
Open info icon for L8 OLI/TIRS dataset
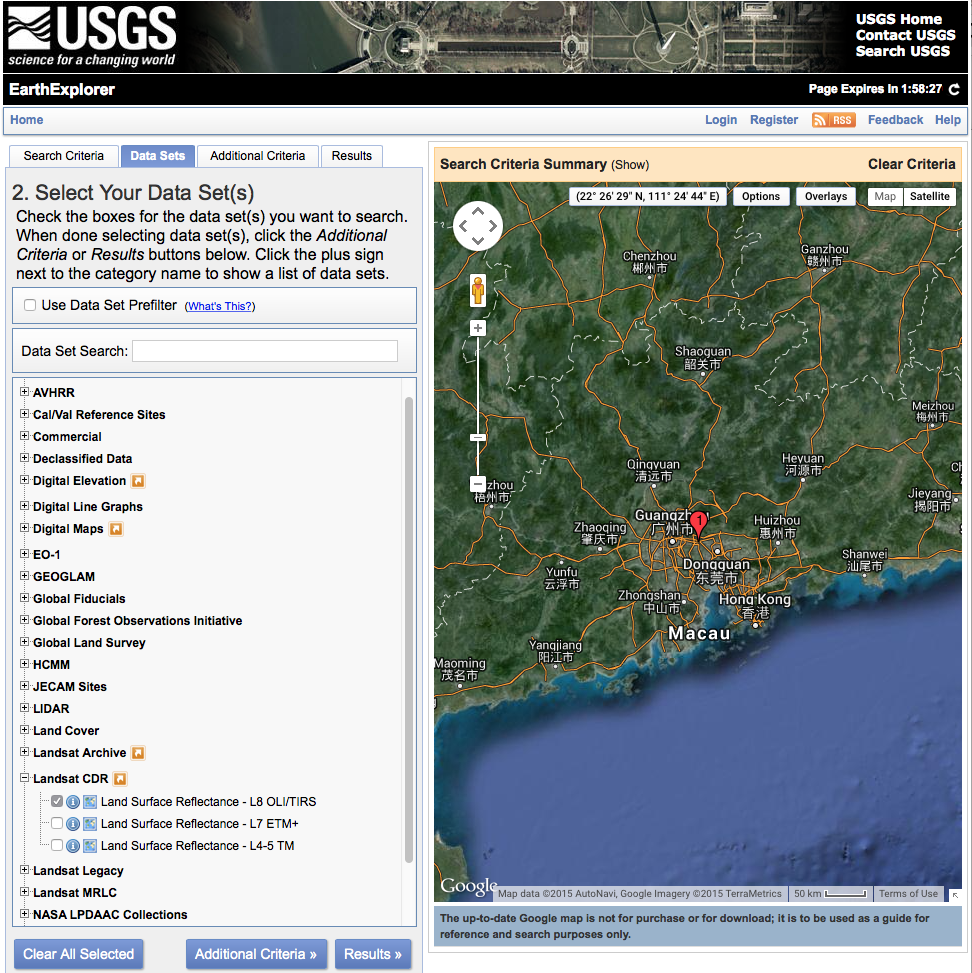(73, 802)
